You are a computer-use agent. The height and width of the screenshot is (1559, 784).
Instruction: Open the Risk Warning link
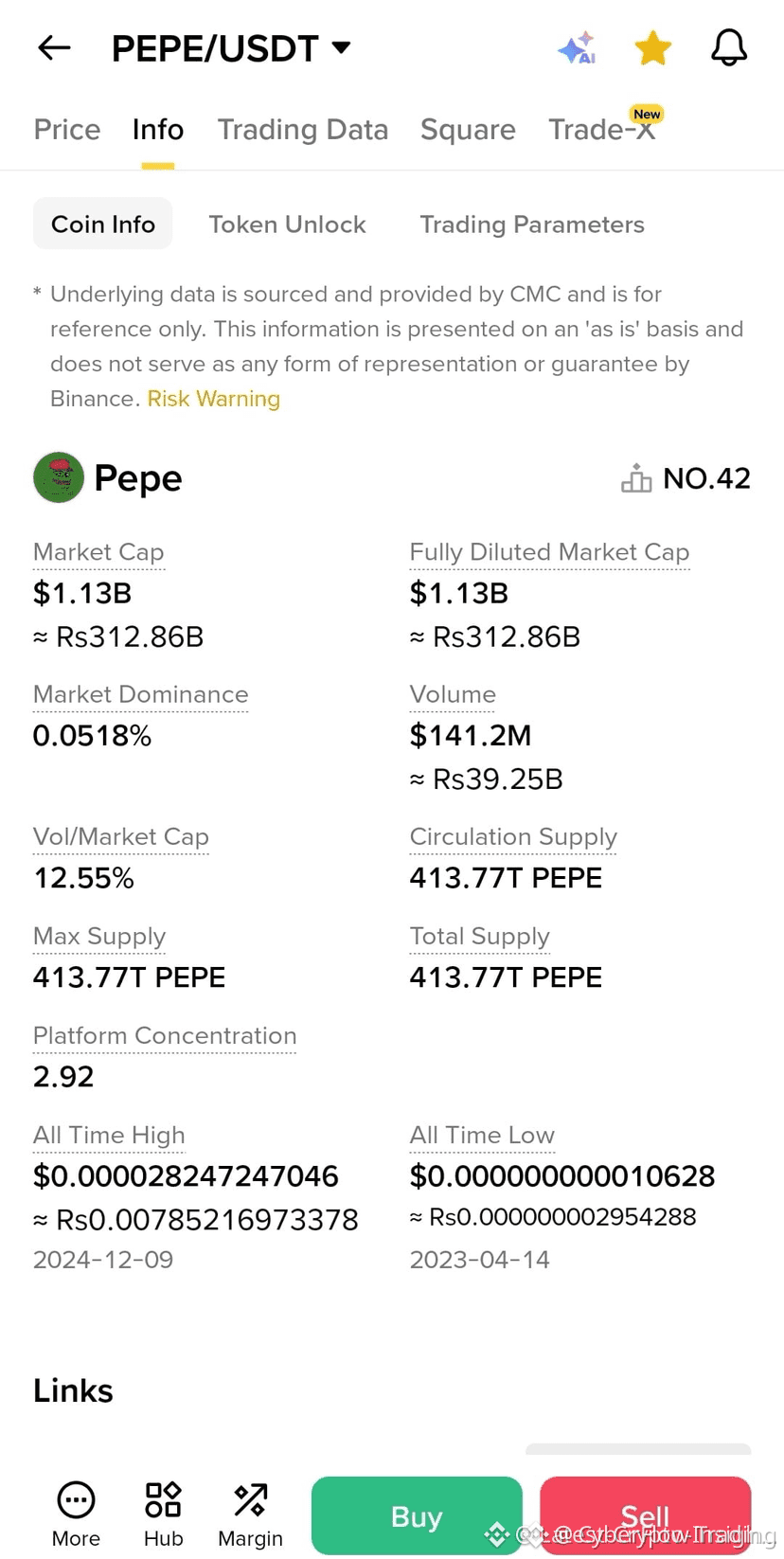(x=214, y=399)
